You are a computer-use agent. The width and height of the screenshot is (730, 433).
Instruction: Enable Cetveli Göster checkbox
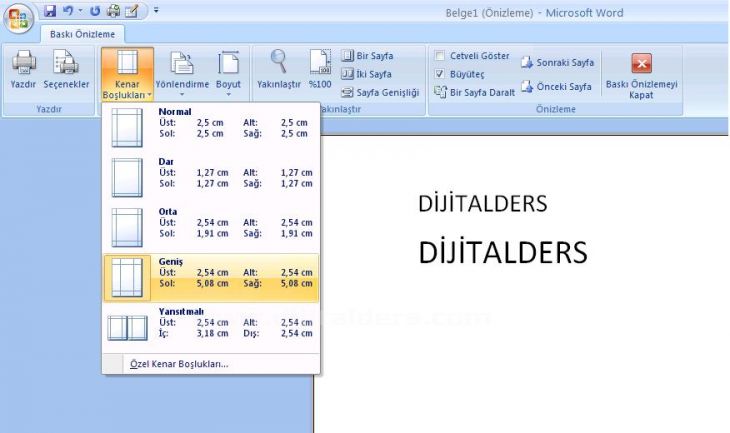[439, 56]
